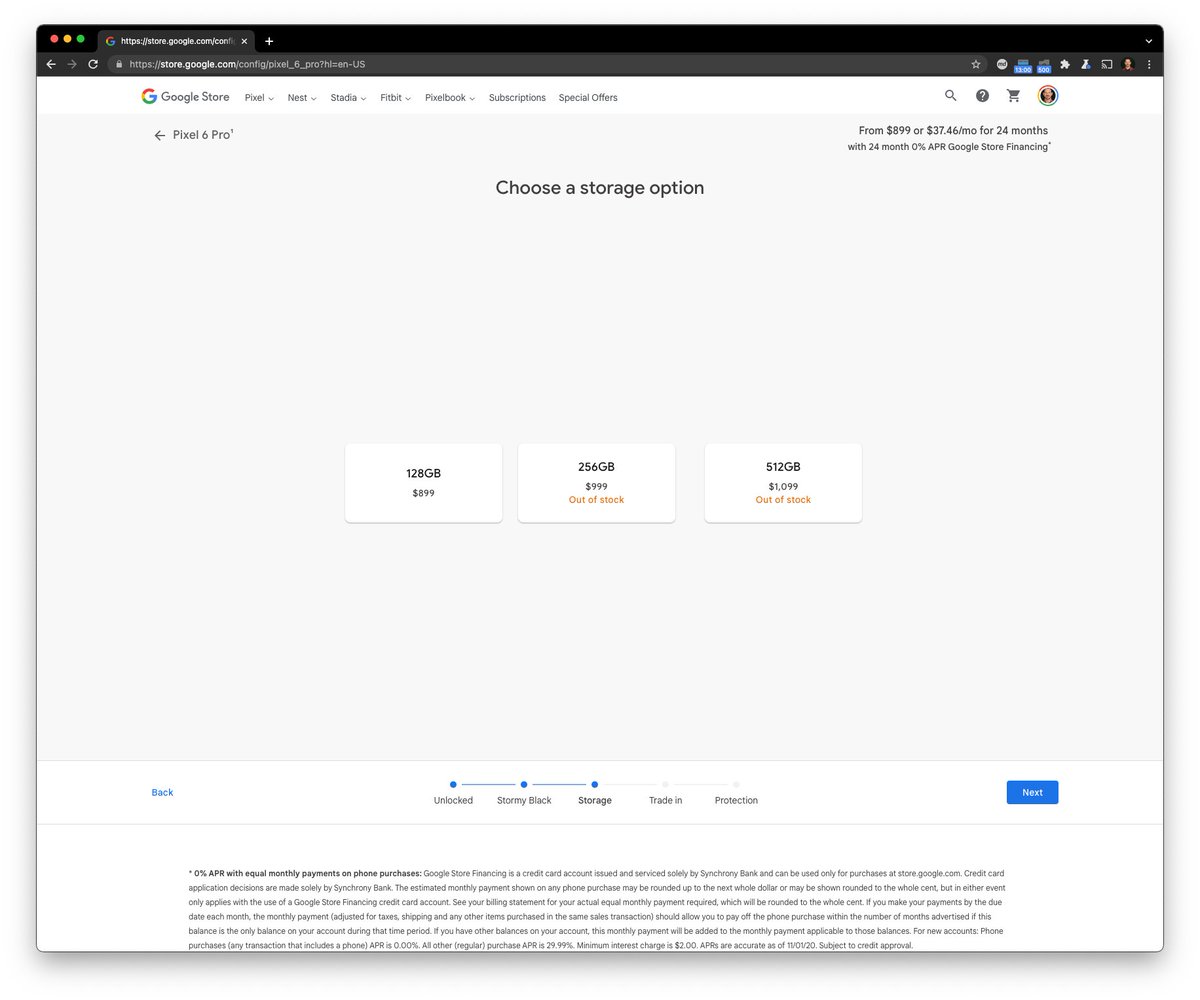This screenshot has width=1200, height=1000.
Task: Go to the Storage step
Action: coord(595,792)
